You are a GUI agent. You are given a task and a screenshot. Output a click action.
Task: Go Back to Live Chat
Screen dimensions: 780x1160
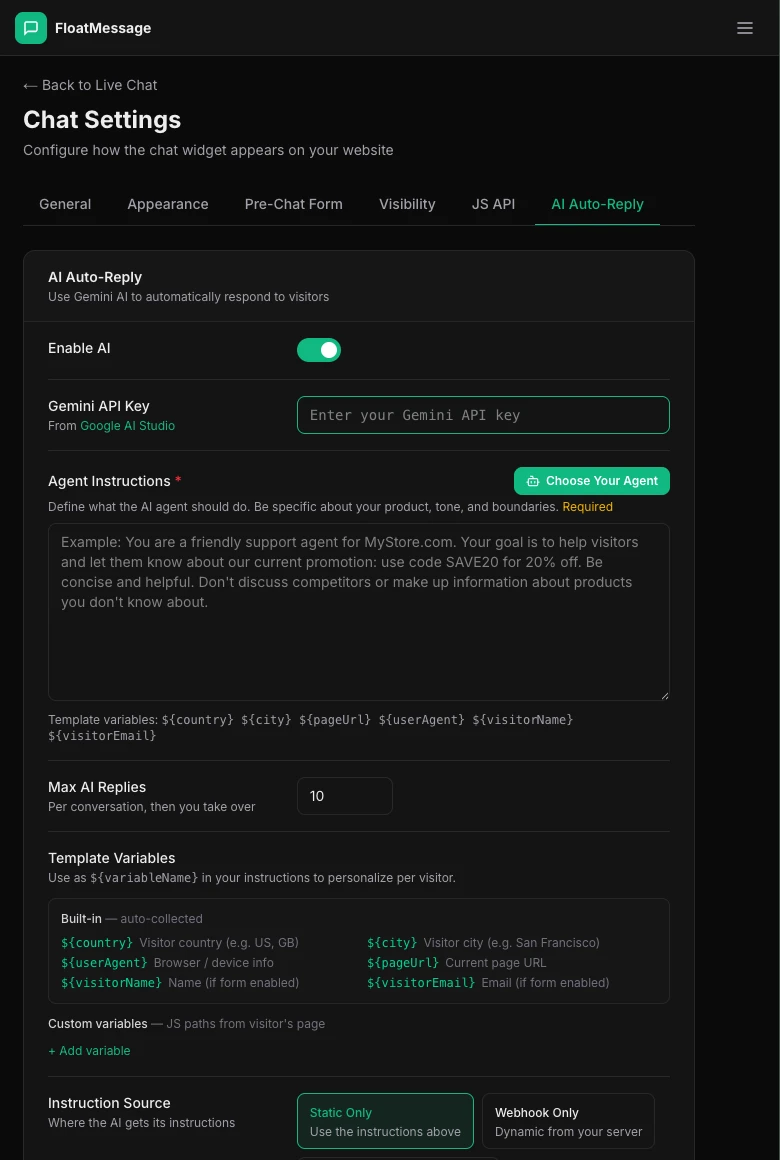tap(89, 85)
